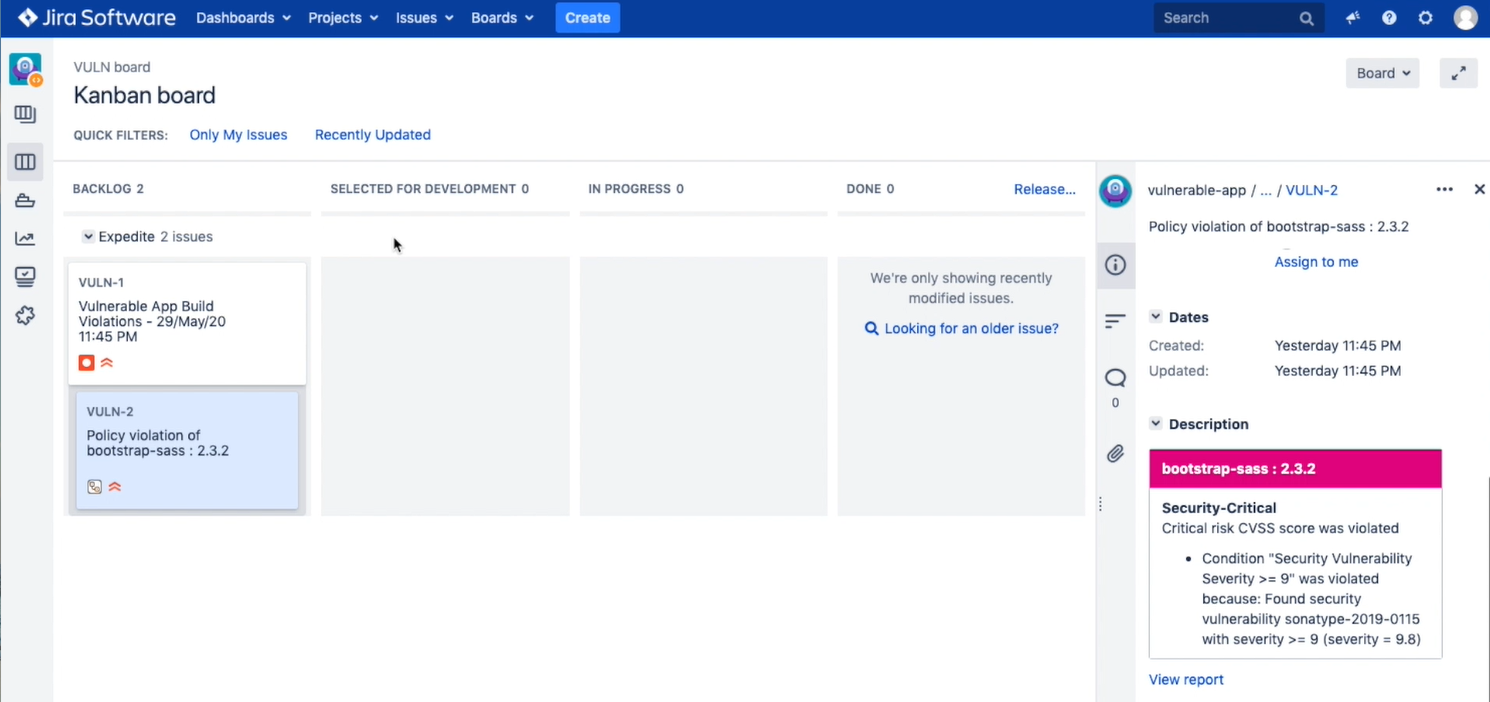Select the Kanban board icon in the sidebar

pyautogui.click(x=25, y=162)
